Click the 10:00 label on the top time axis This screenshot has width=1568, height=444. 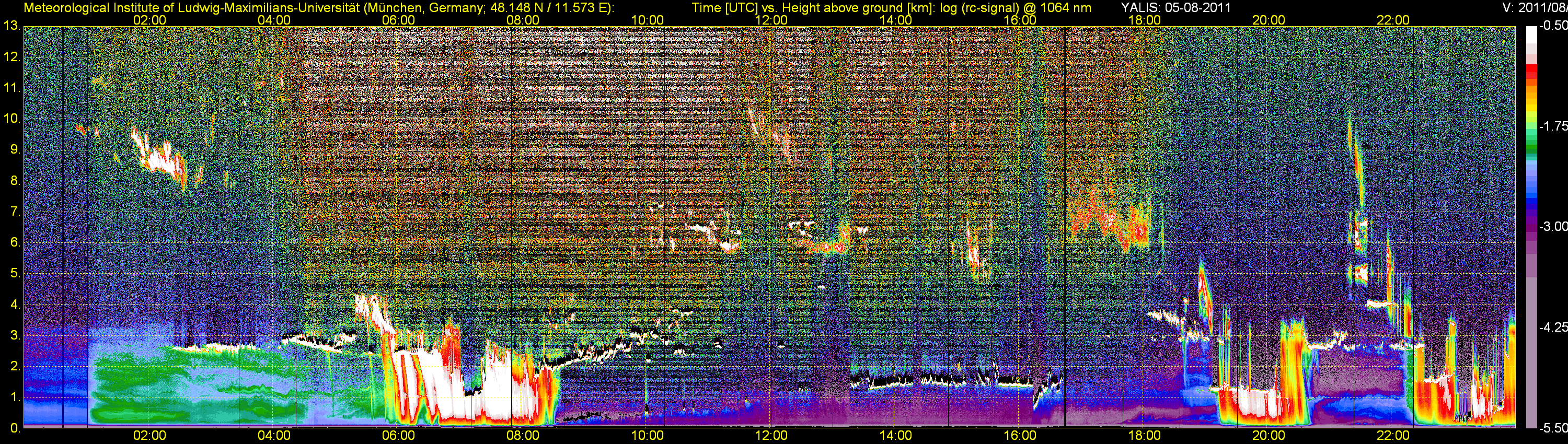point(647,20)
